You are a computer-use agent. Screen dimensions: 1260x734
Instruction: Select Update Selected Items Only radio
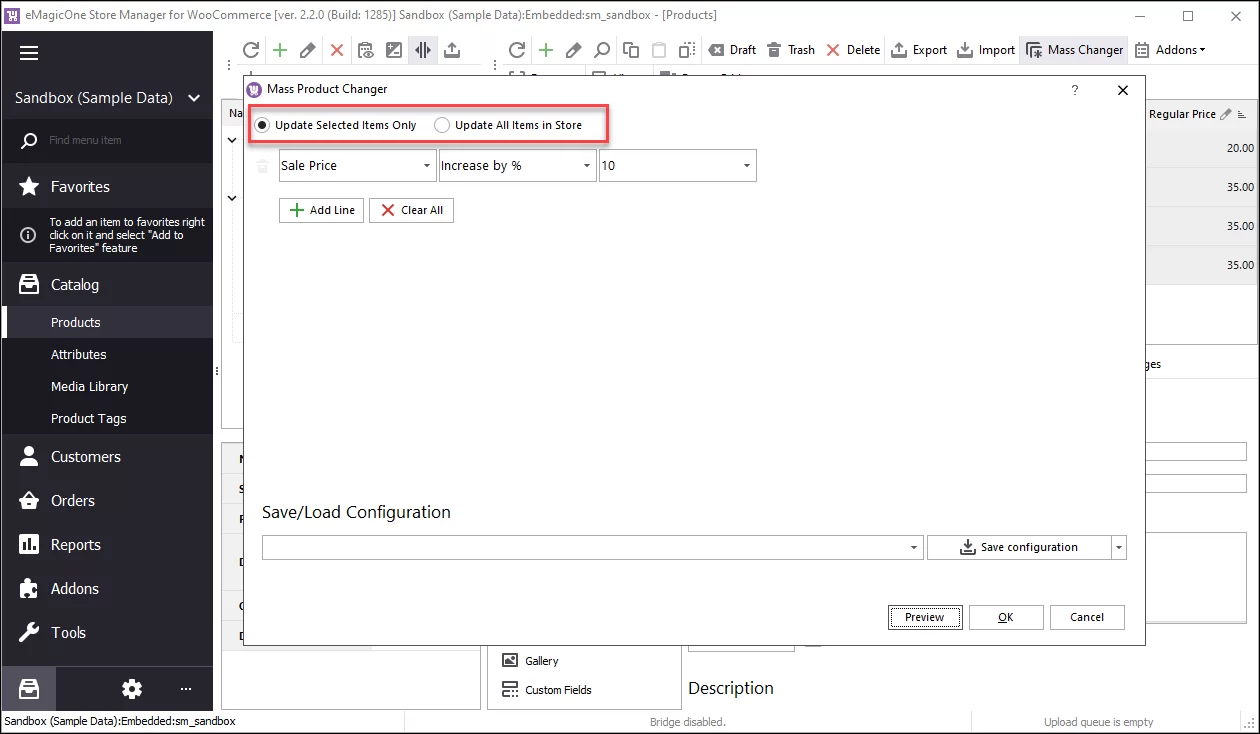[263, 125]
